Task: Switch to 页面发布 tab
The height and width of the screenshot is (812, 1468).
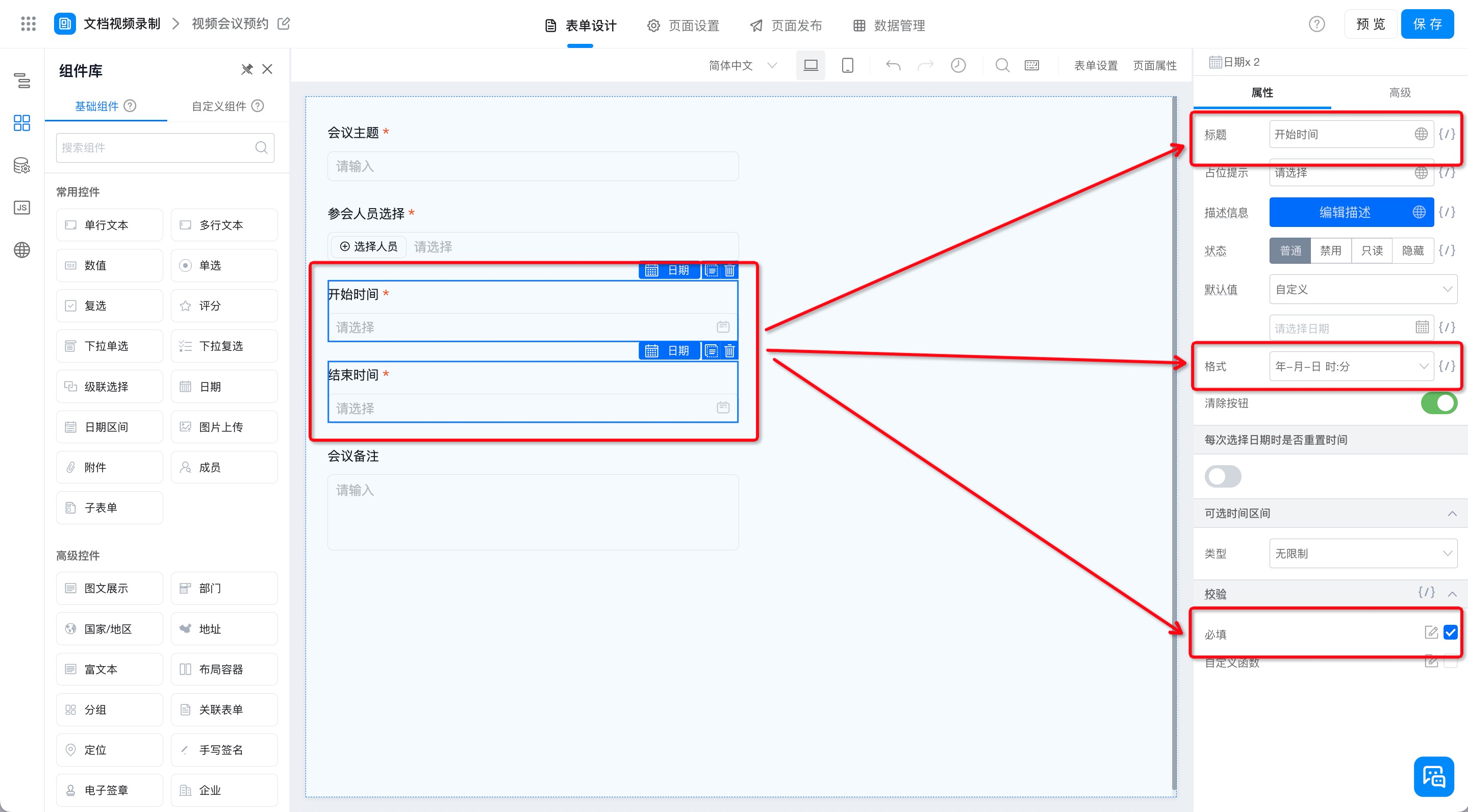Action: tap(786, 26)
